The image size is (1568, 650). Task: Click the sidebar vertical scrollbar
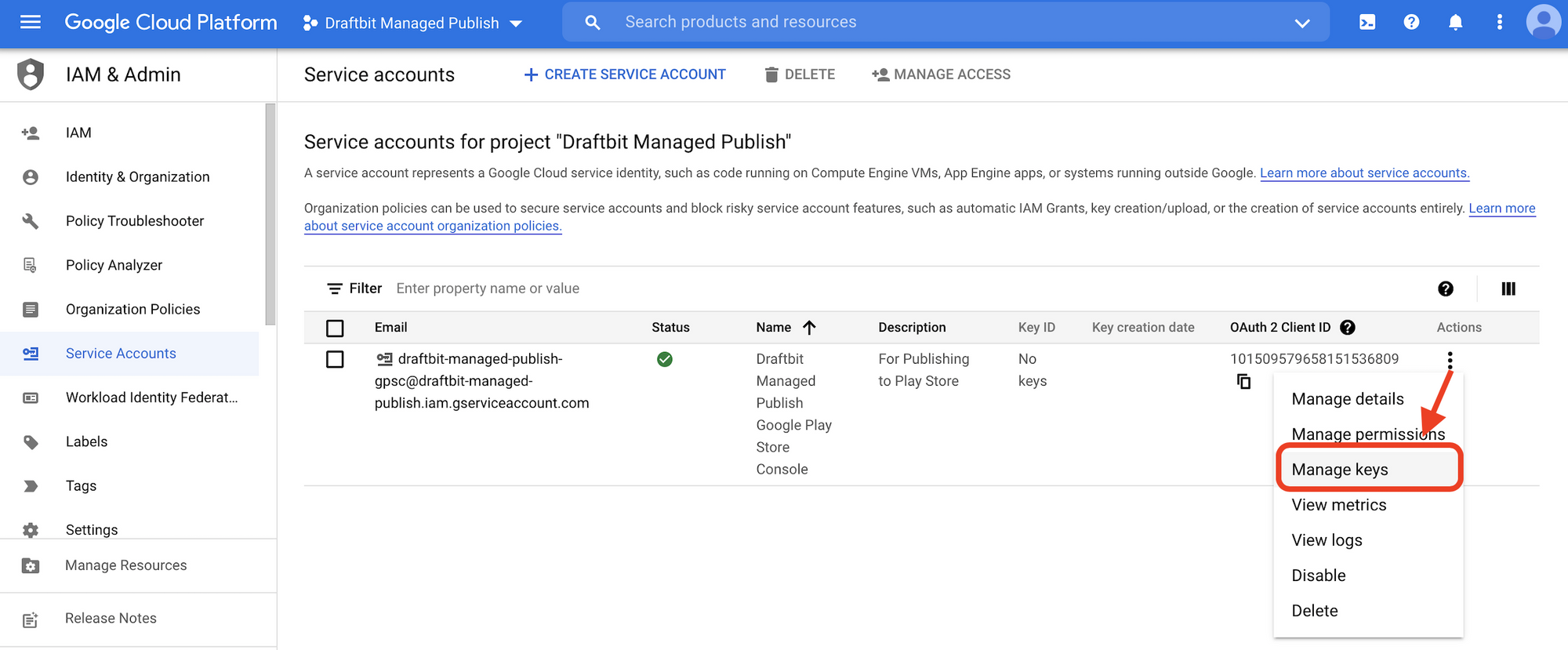270,214
